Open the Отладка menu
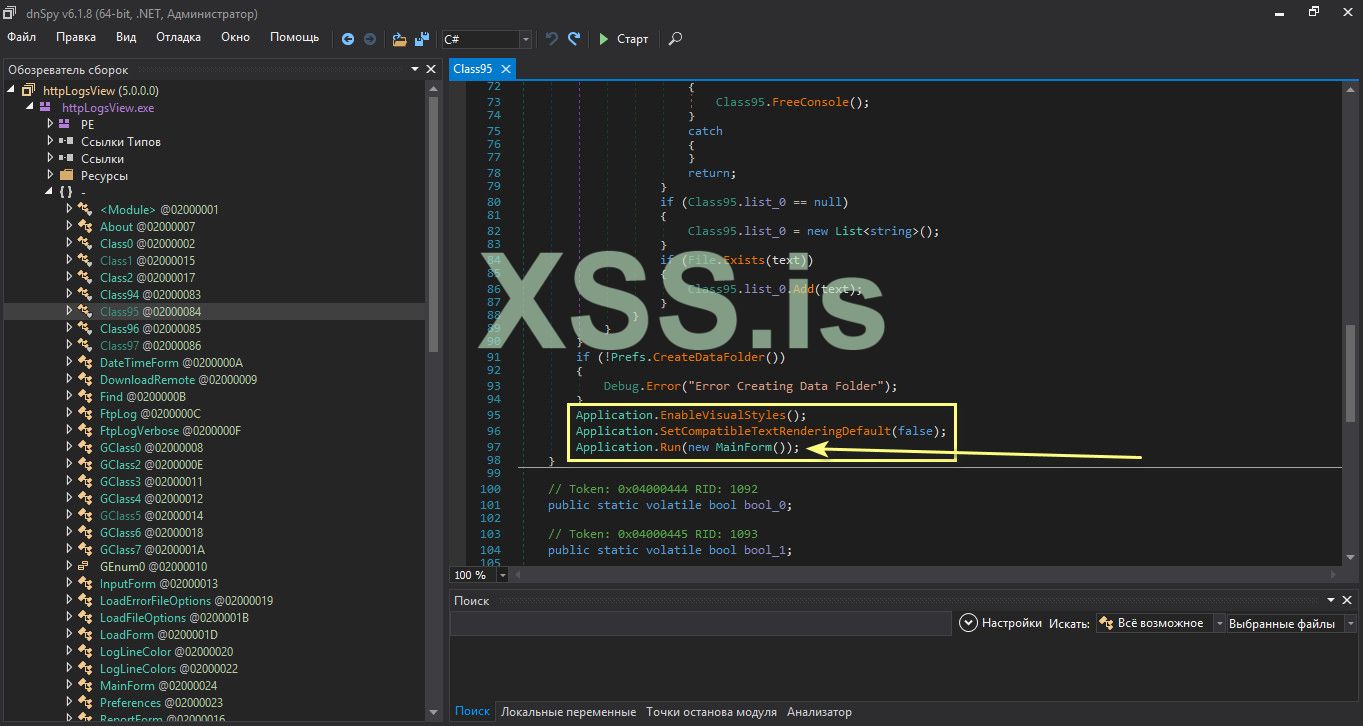The height and width of the screenshot is (726, 1363). (178, 37)
